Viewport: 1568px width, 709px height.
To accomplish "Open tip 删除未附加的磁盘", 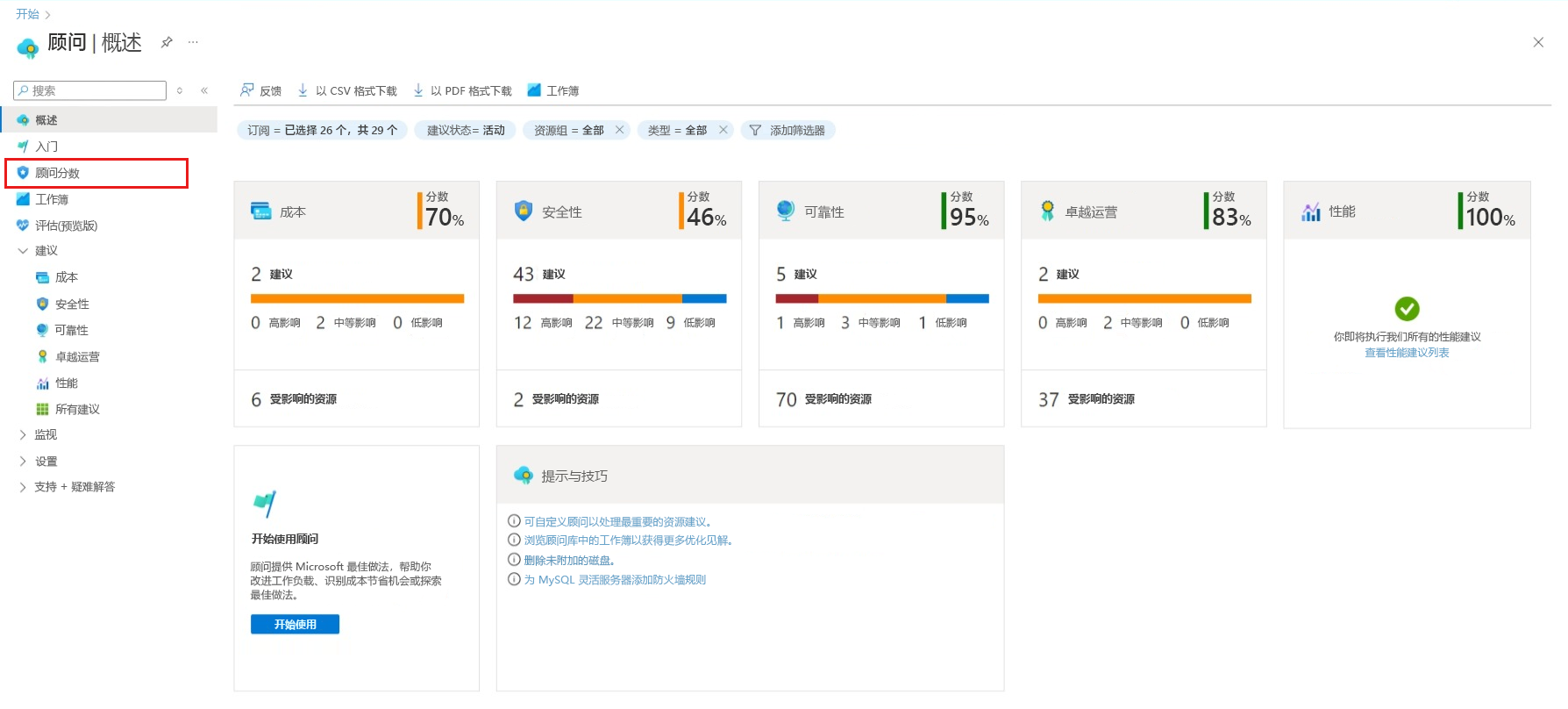I will (569, 560).
